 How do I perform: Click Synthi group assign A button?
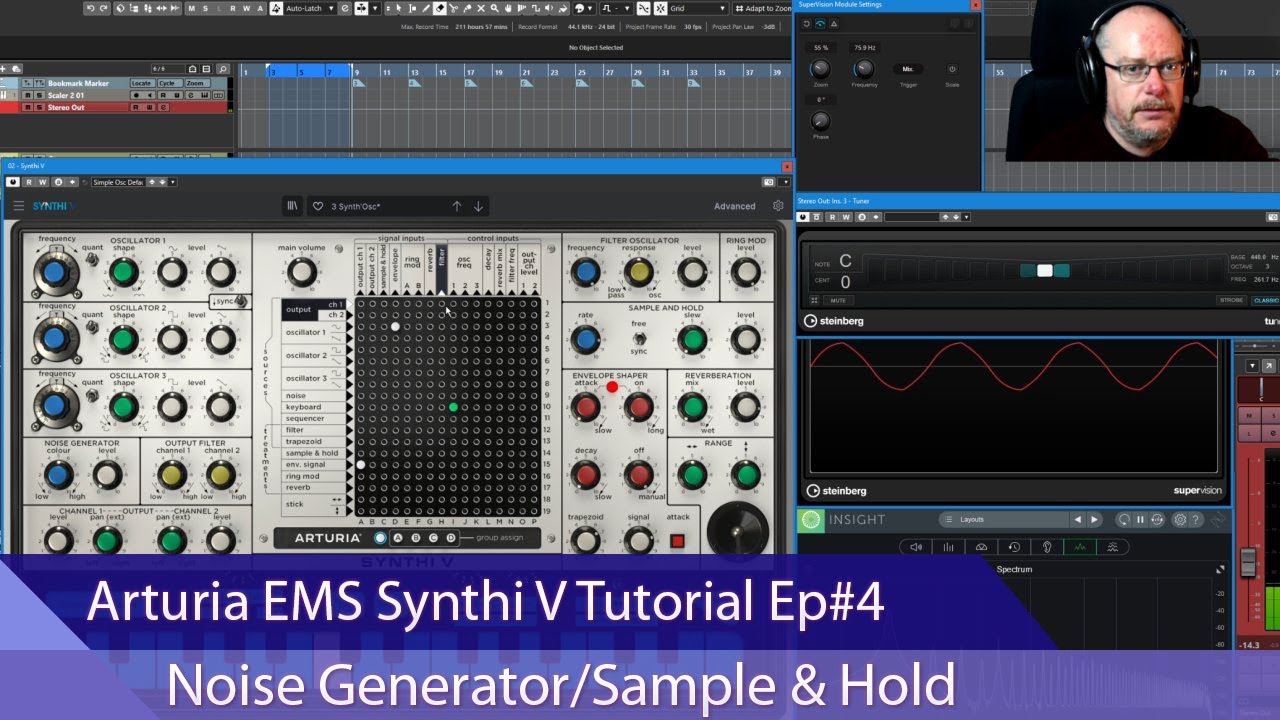pos(398,538)
